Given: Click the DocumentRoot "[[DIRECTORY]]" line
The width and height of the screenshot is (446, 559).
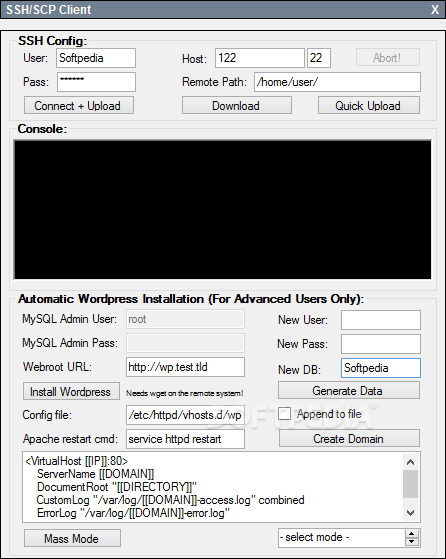Looking at the screenshot, I should (x=117, y=487).
